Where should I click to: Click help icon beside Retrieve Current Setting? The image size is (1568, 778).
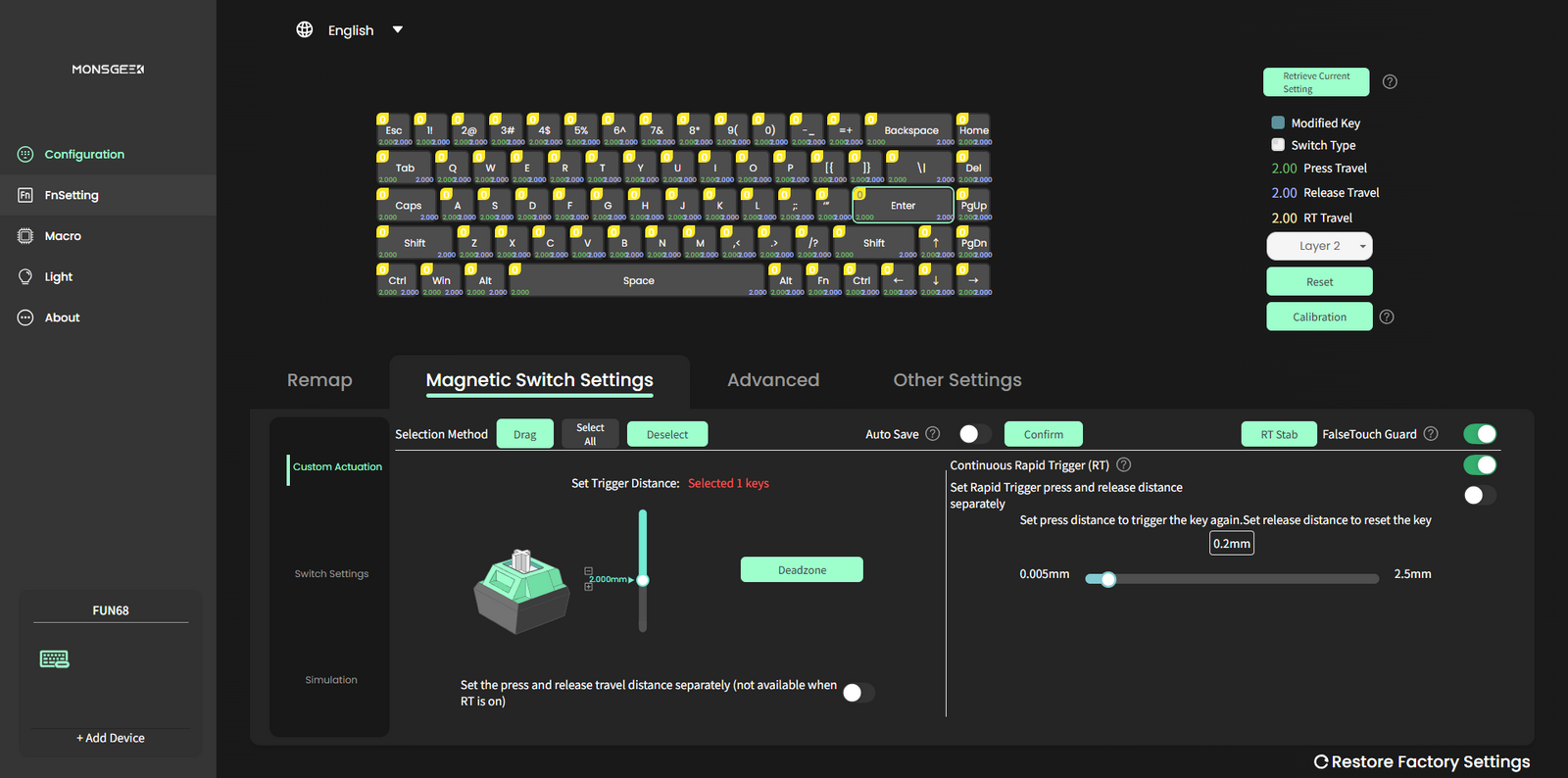1390,82
